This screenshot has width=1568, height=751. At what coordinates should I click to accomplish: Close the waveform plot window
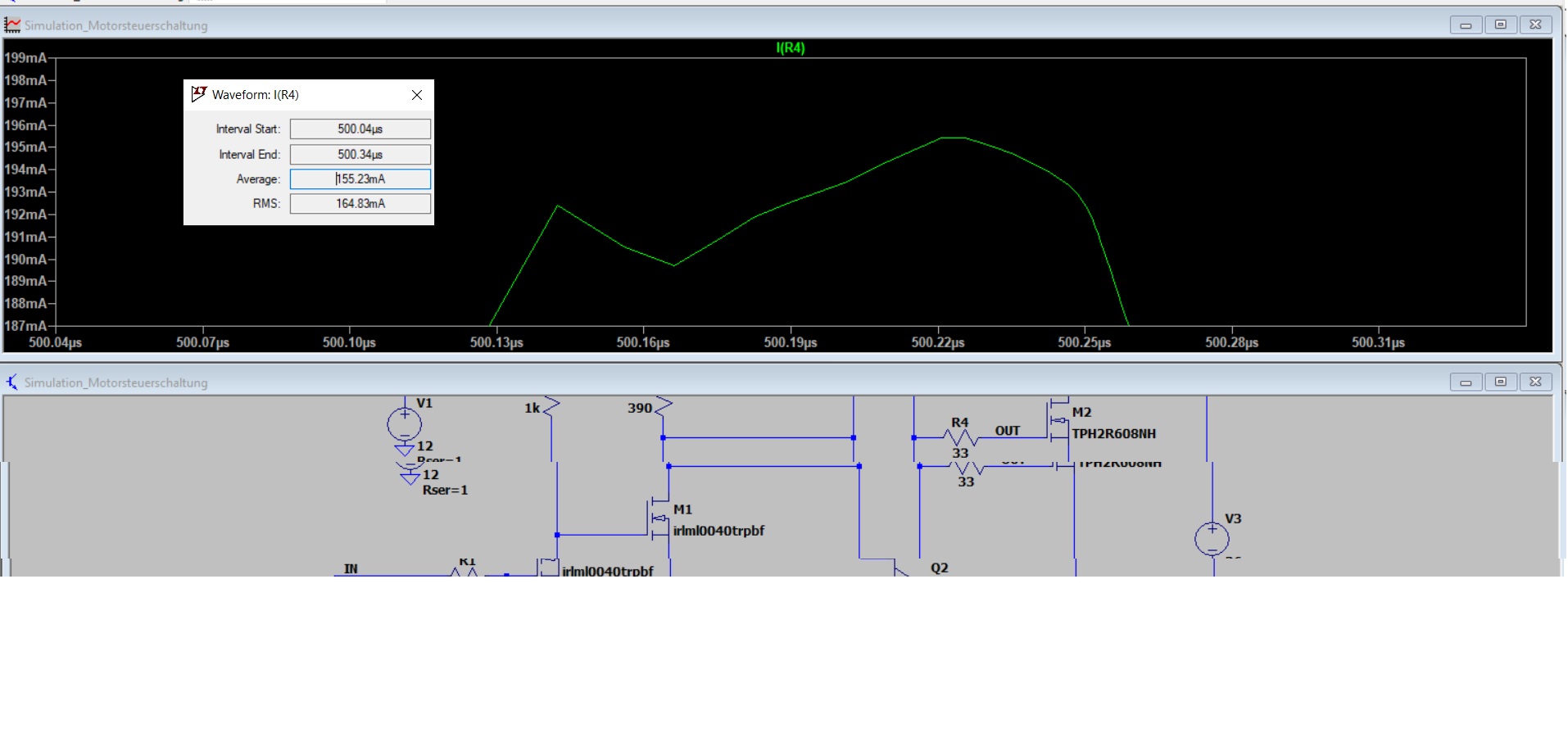[1536, 25]
